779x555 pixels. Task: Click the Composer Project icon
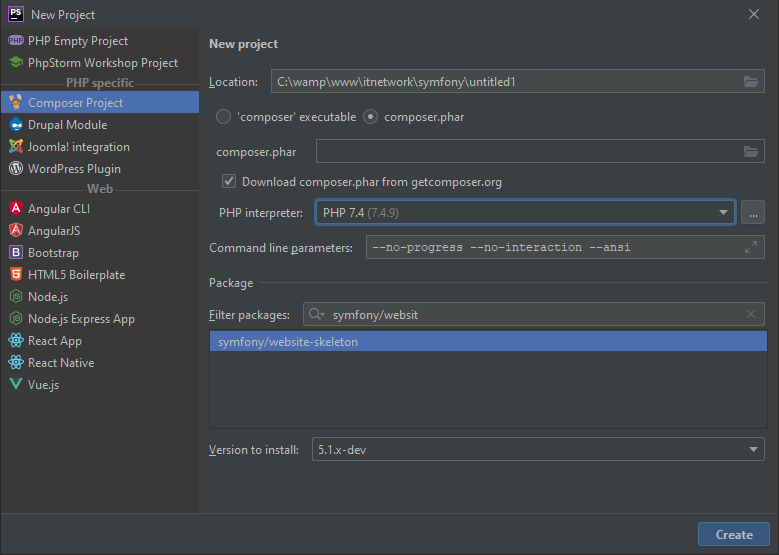click(16, 102)
